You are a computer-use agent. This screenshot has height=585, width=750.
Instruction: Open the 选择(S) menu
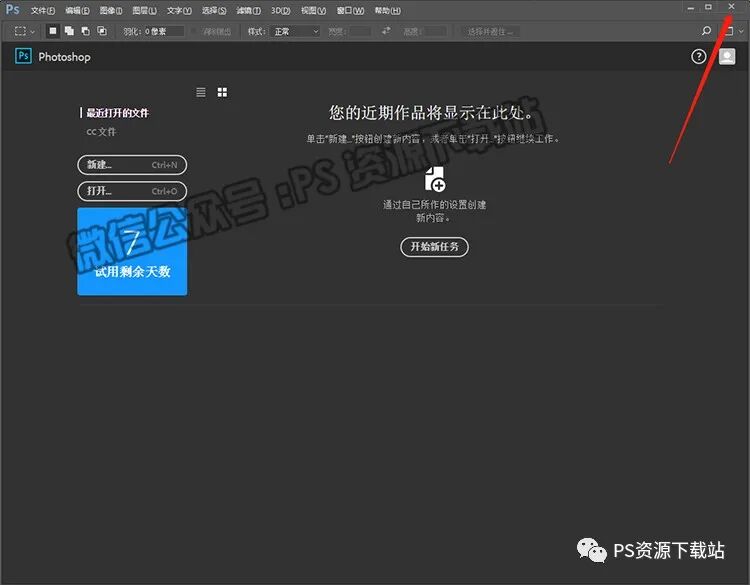[213, 10]
